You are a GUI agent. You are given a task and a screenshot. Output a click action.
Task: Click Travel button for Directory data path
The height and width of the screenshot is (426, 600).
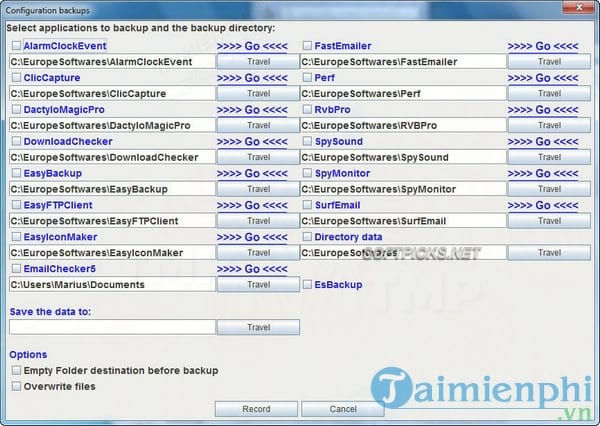click(549, 253)
